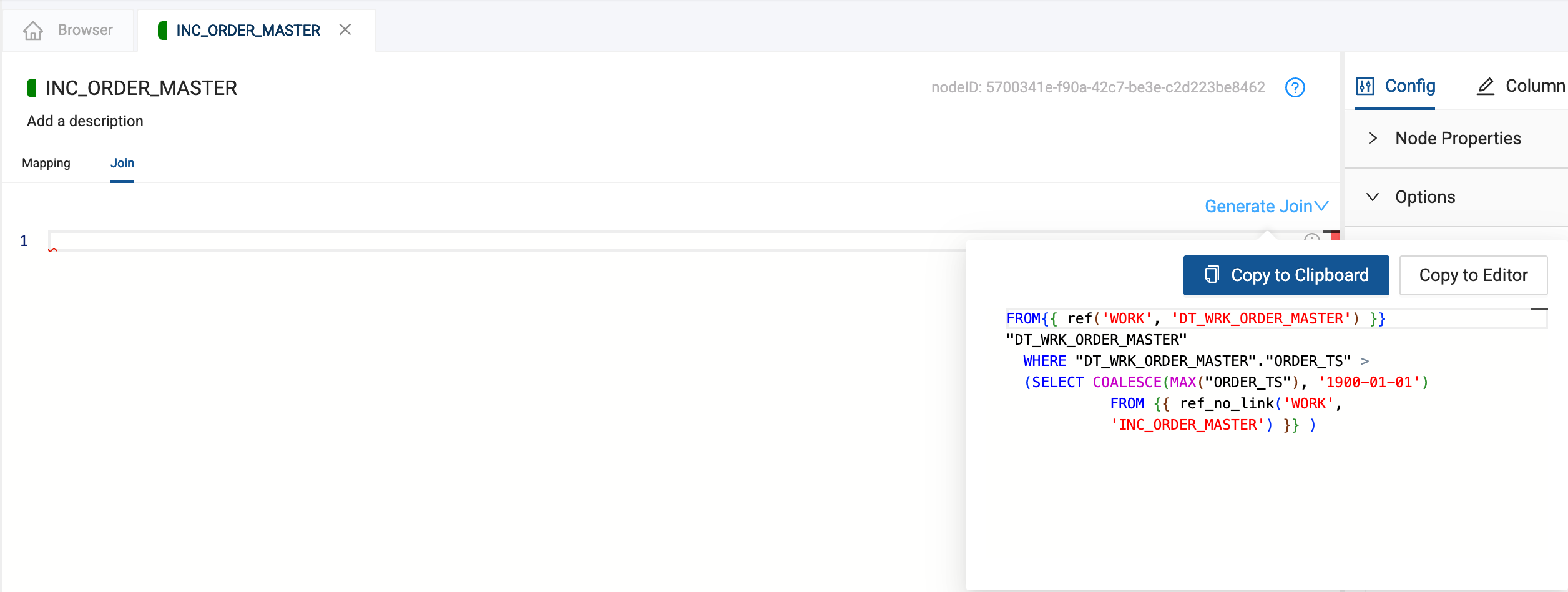This screenshot has height=592, width=1568.
Task: Close the INC_ORDER_MASTER tab
Action: pos(345,30)
